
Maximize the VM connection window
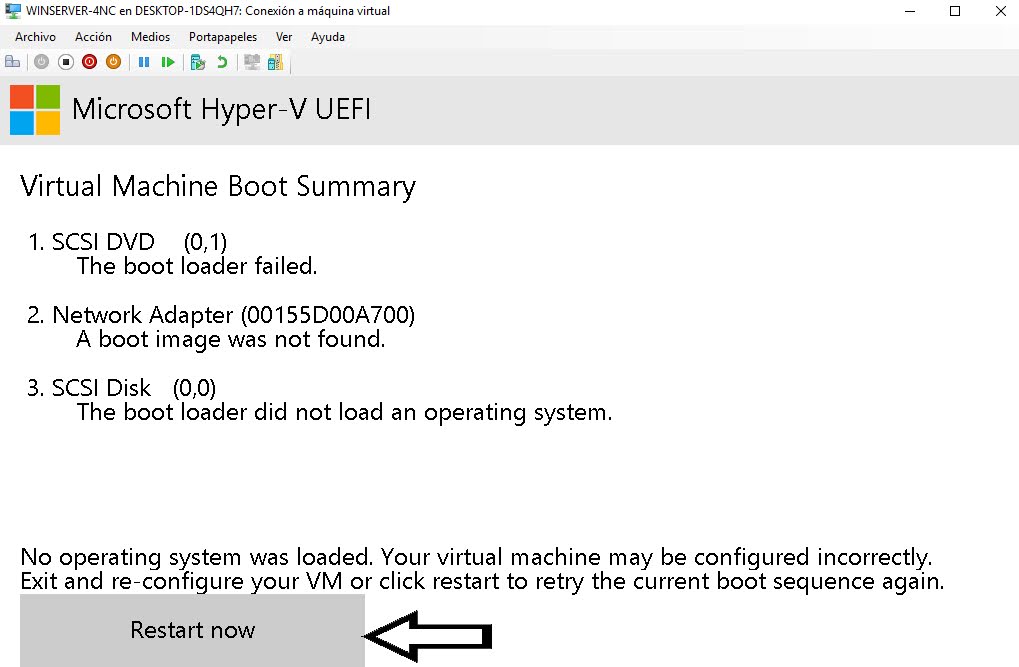pos(955,11)
